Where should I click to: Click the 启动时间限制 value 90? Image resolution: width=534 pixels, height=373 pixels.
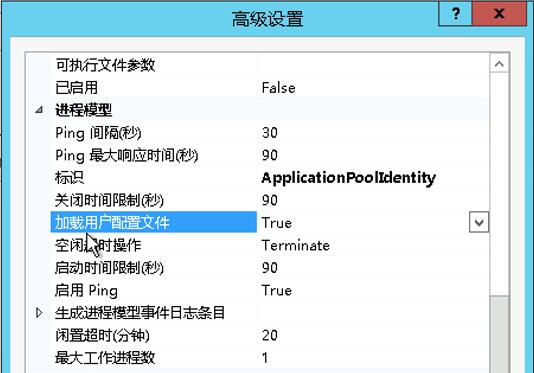tap(270, 268)
